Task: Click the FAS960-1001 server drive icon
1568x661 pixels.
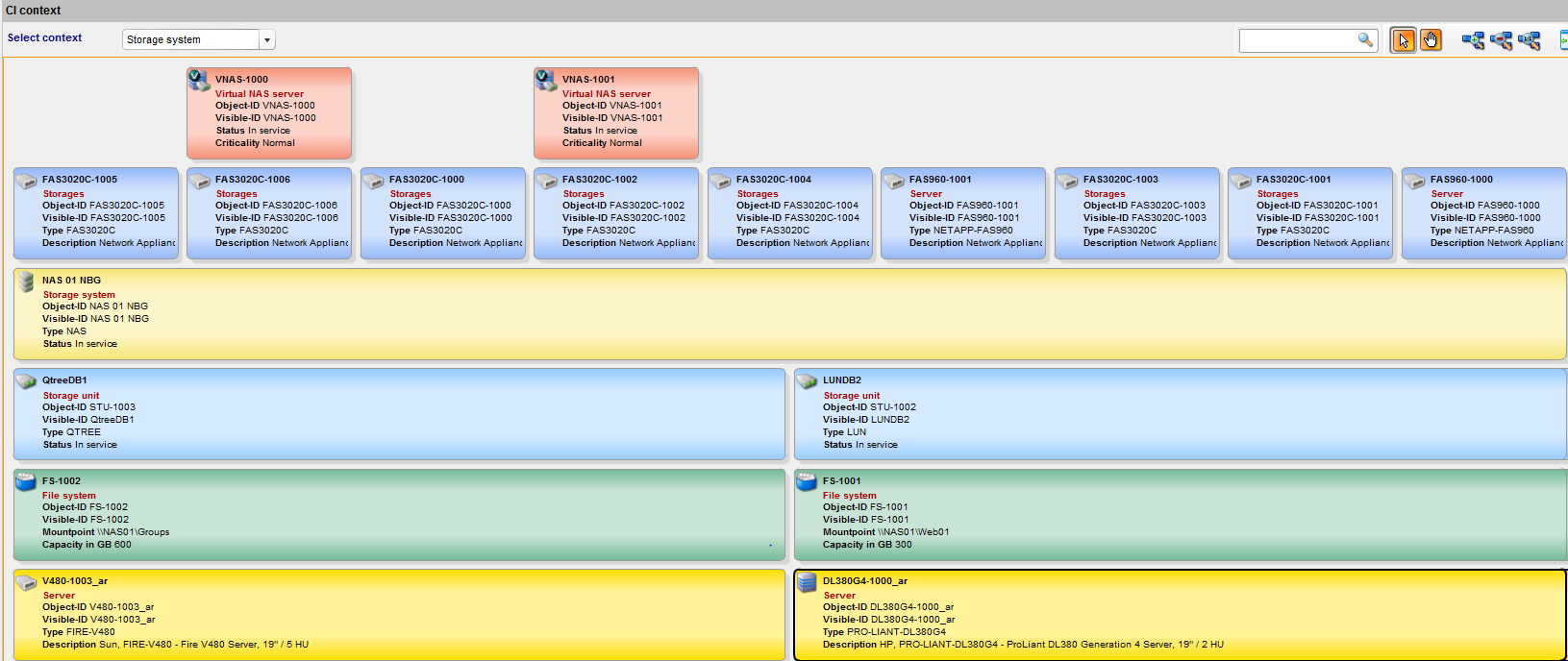Action: [894, 182]
